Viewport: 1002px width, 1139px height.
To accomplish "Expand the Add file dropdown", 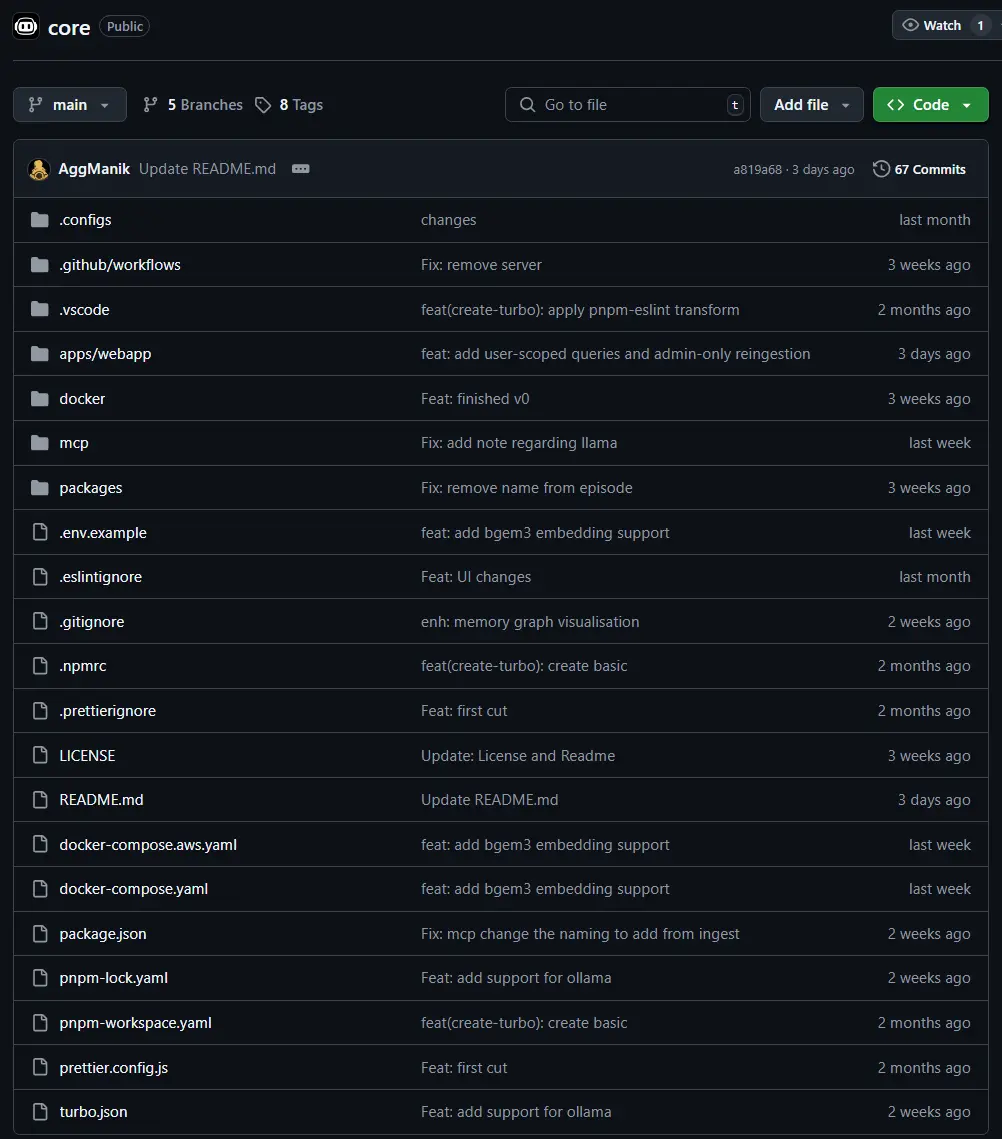I will [x=811, y=105].
